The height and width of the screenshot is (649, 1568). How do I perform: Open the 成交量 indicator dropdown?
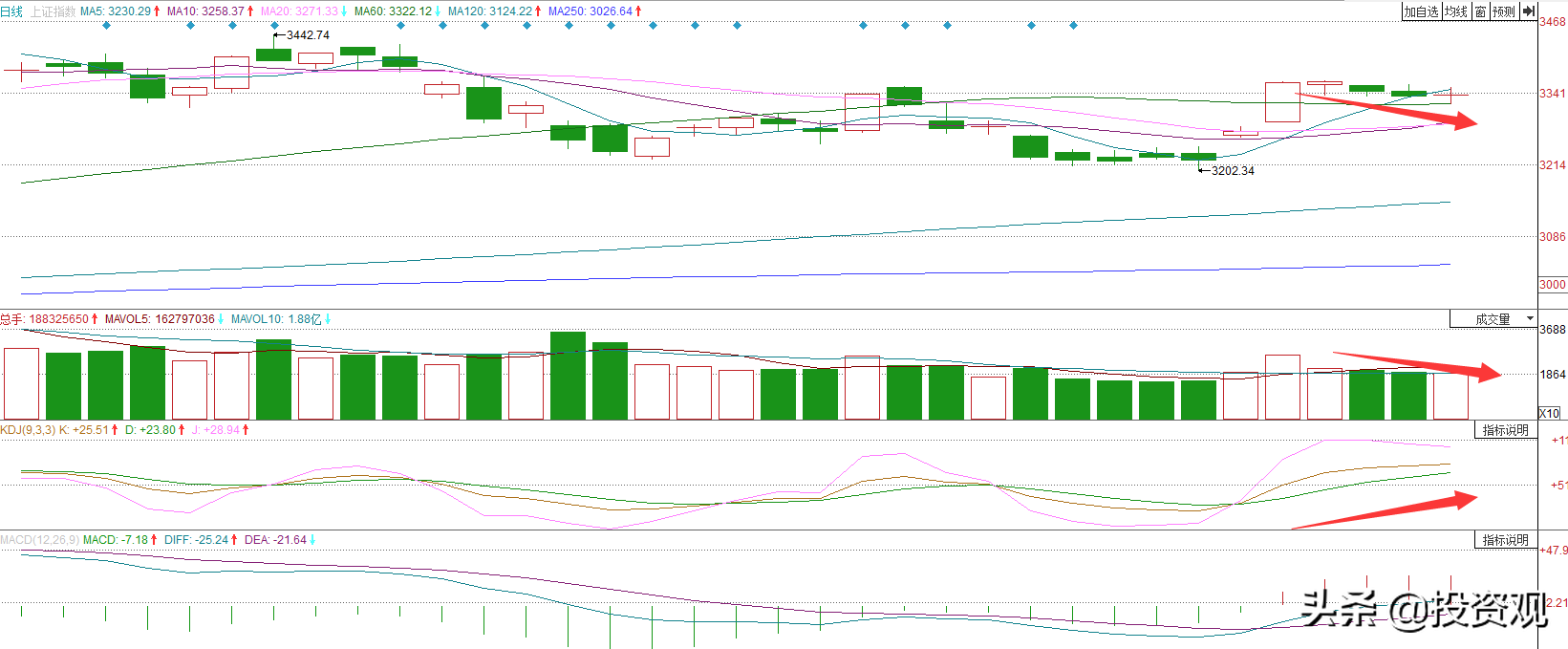1493,319
